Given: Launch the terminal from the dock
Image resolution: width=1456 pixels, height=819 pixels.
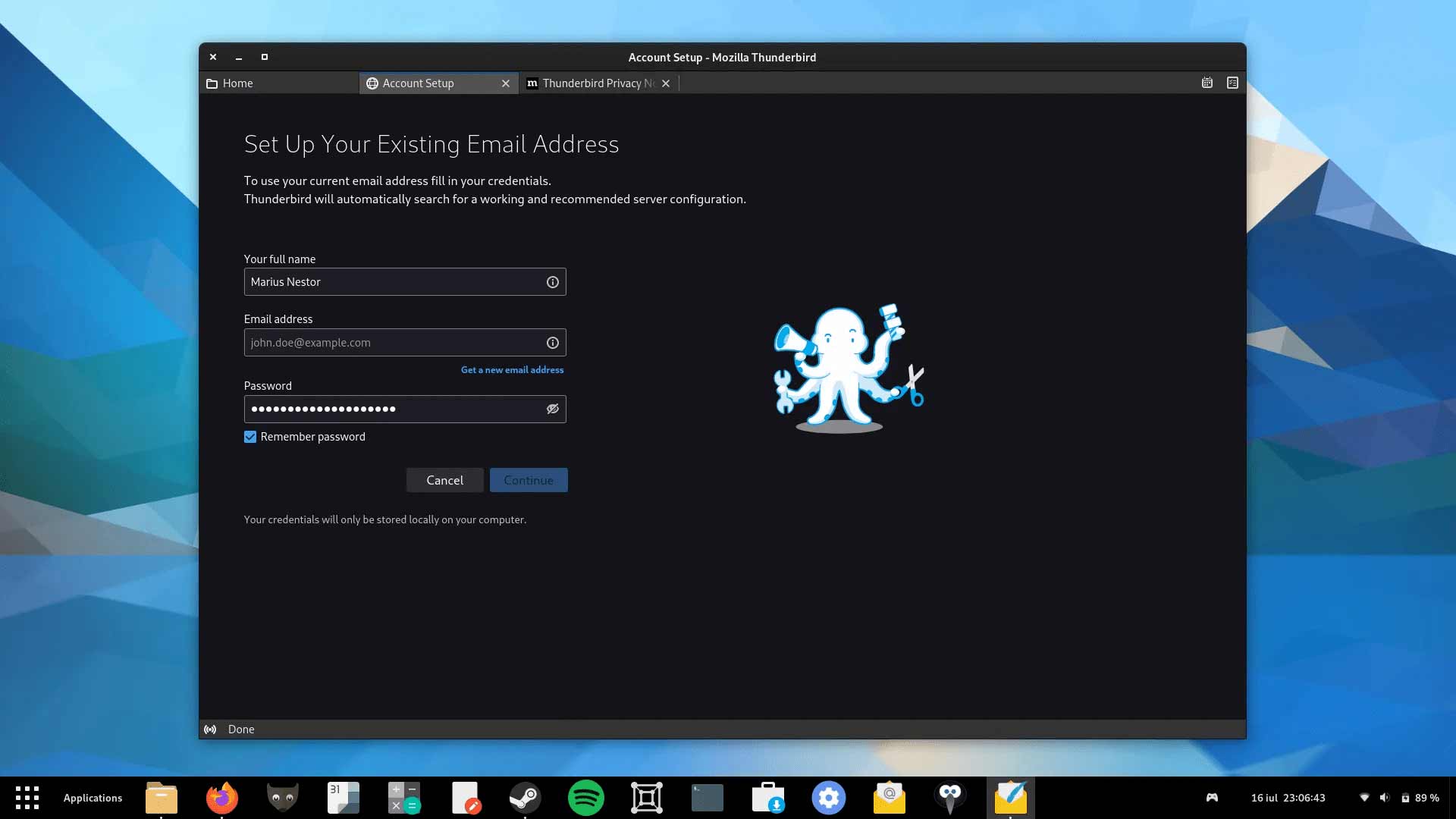Looking at the screenshot, I should click(x=708, y=798).
